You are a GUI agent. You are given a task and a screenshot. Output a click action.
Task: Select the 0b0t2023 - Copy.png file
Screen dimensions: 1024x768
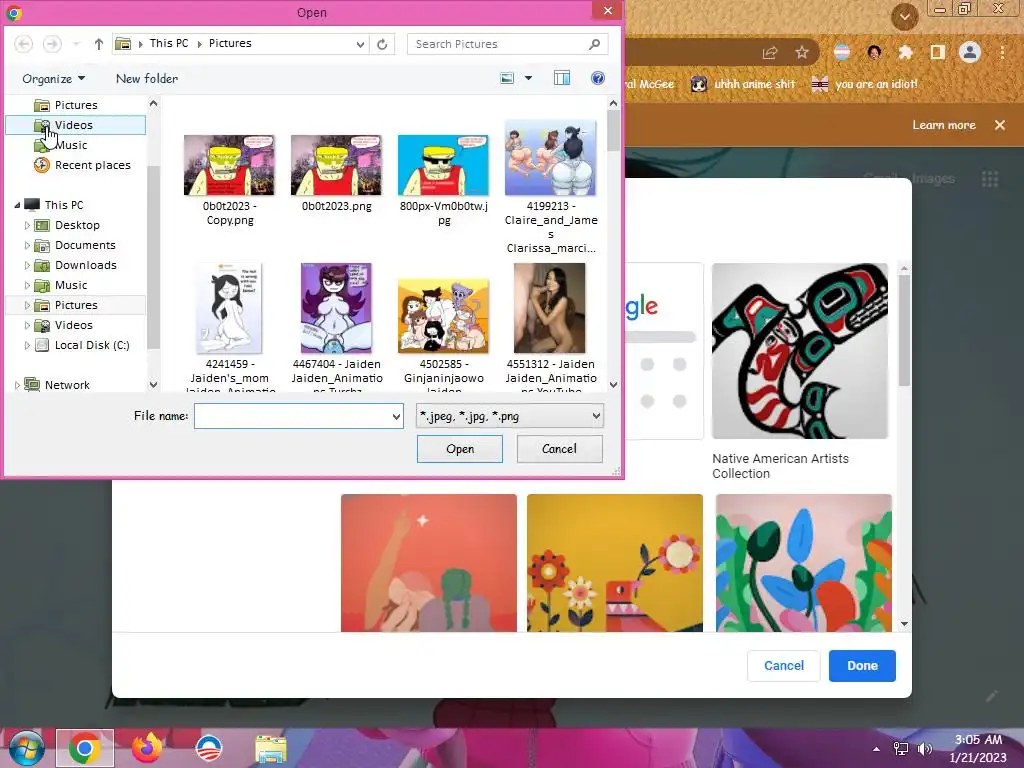[x=229, y=180]
